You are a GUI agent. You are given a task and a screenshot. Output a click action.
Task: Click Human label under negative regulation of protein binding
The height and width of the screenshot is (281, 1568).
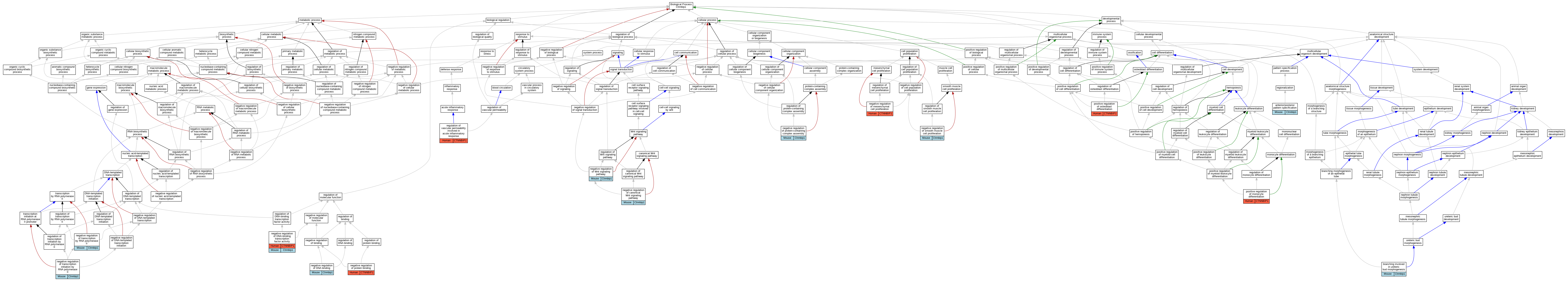354,272
